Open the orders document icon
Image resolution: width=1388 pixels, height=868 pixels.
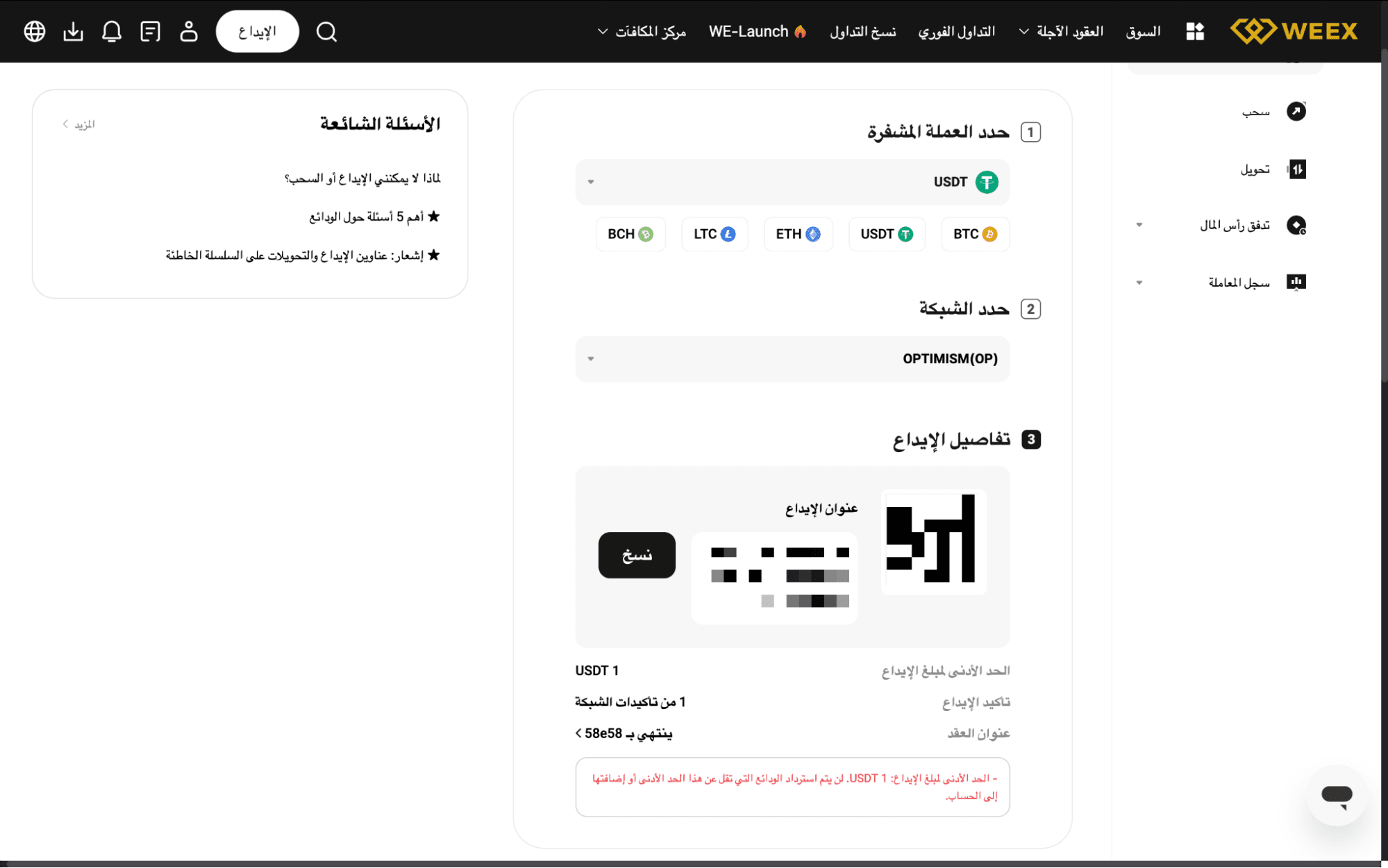pos(150,31)
